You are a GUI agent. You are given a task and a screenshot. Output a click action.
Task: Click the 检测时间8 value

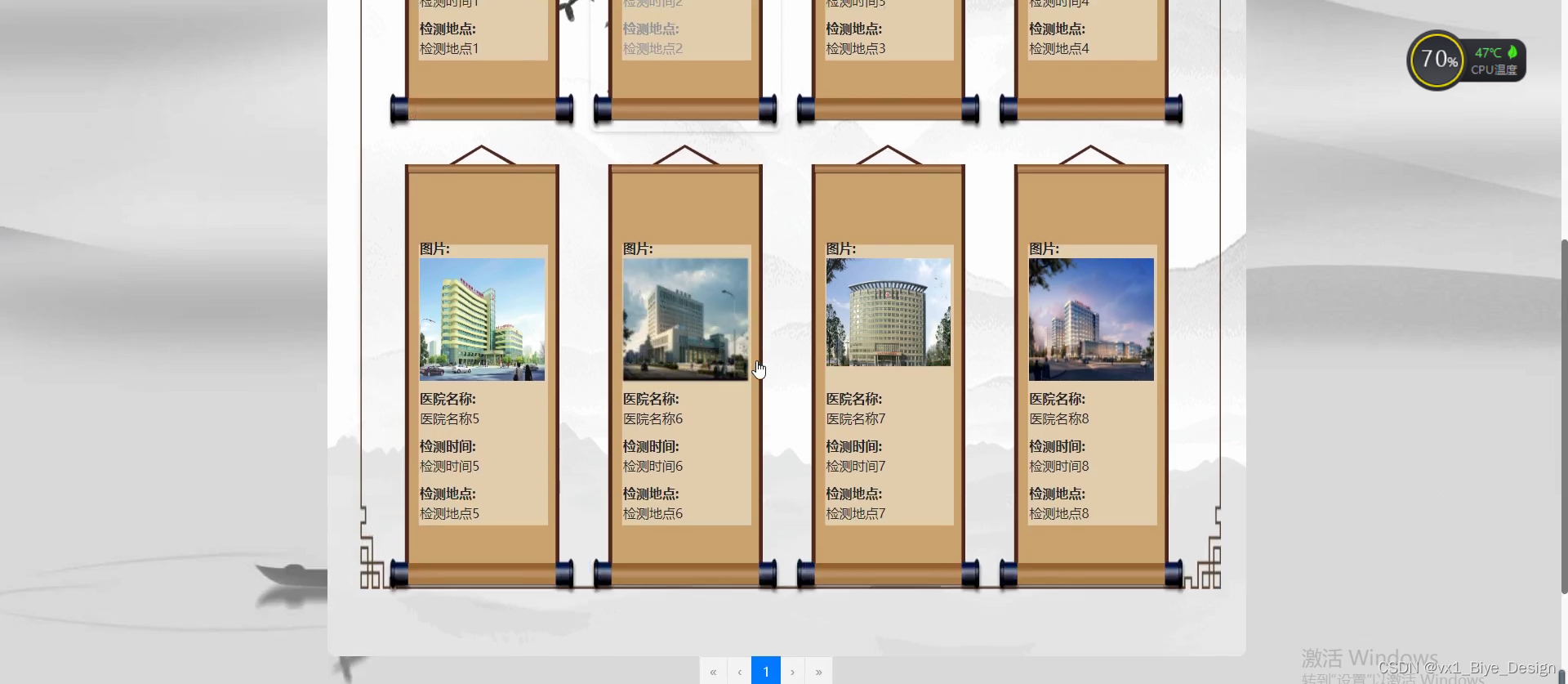tap(1058, 466)
